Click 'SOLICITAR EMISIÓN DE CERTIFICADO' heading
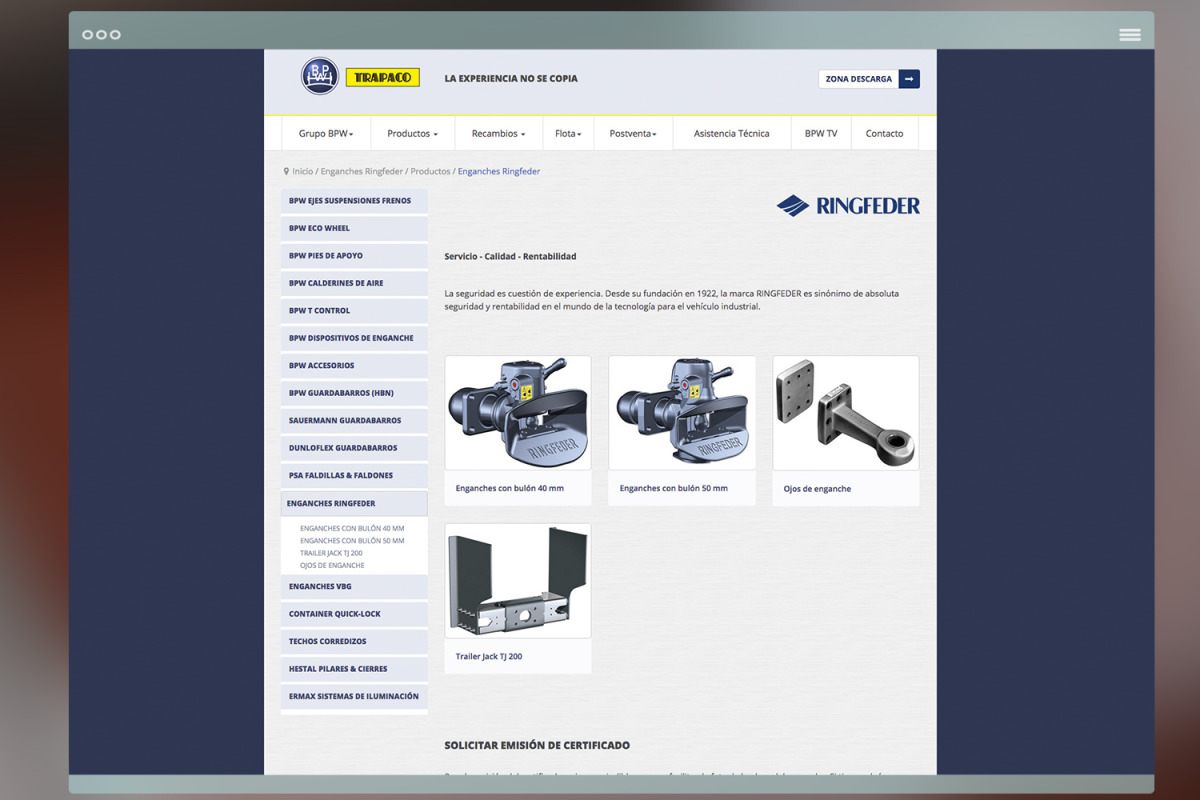The width and height of the screenshot is (1200, 800). [x=538, y=746]
